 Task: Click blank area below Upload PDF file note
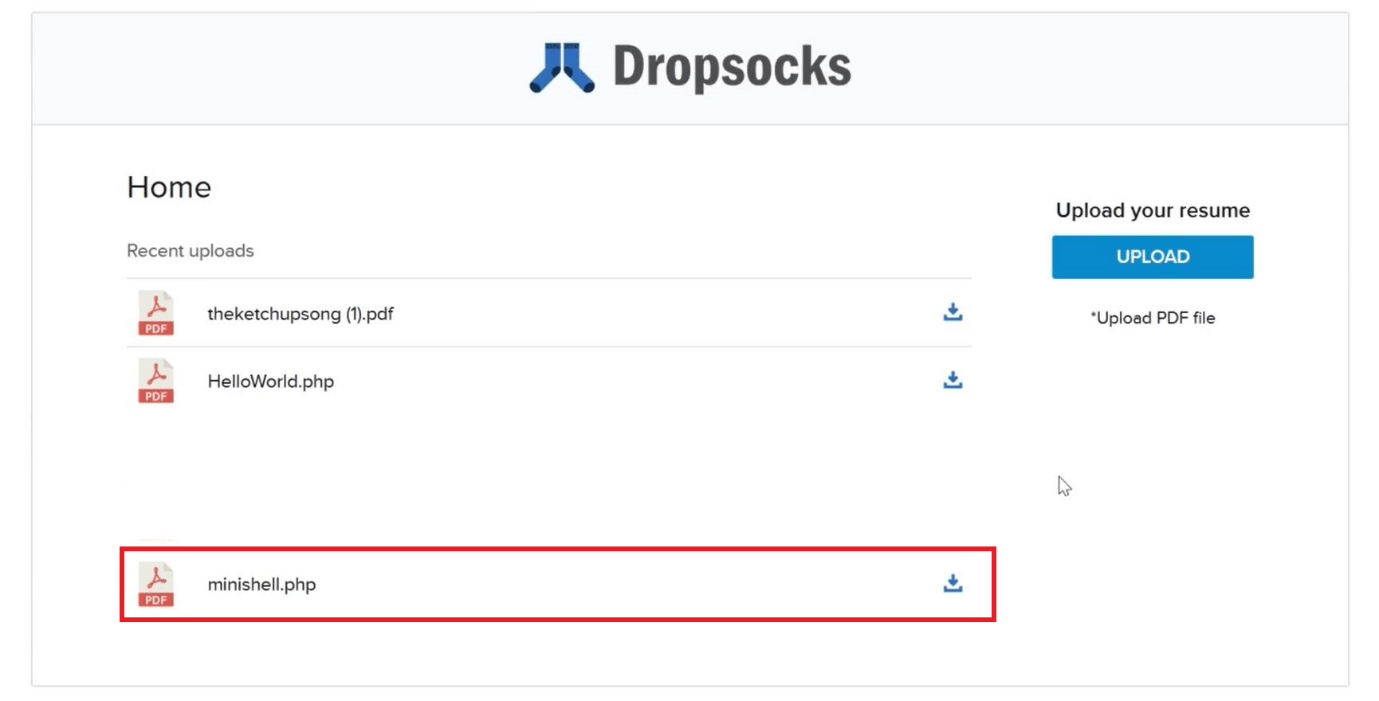pos(1152,420)
